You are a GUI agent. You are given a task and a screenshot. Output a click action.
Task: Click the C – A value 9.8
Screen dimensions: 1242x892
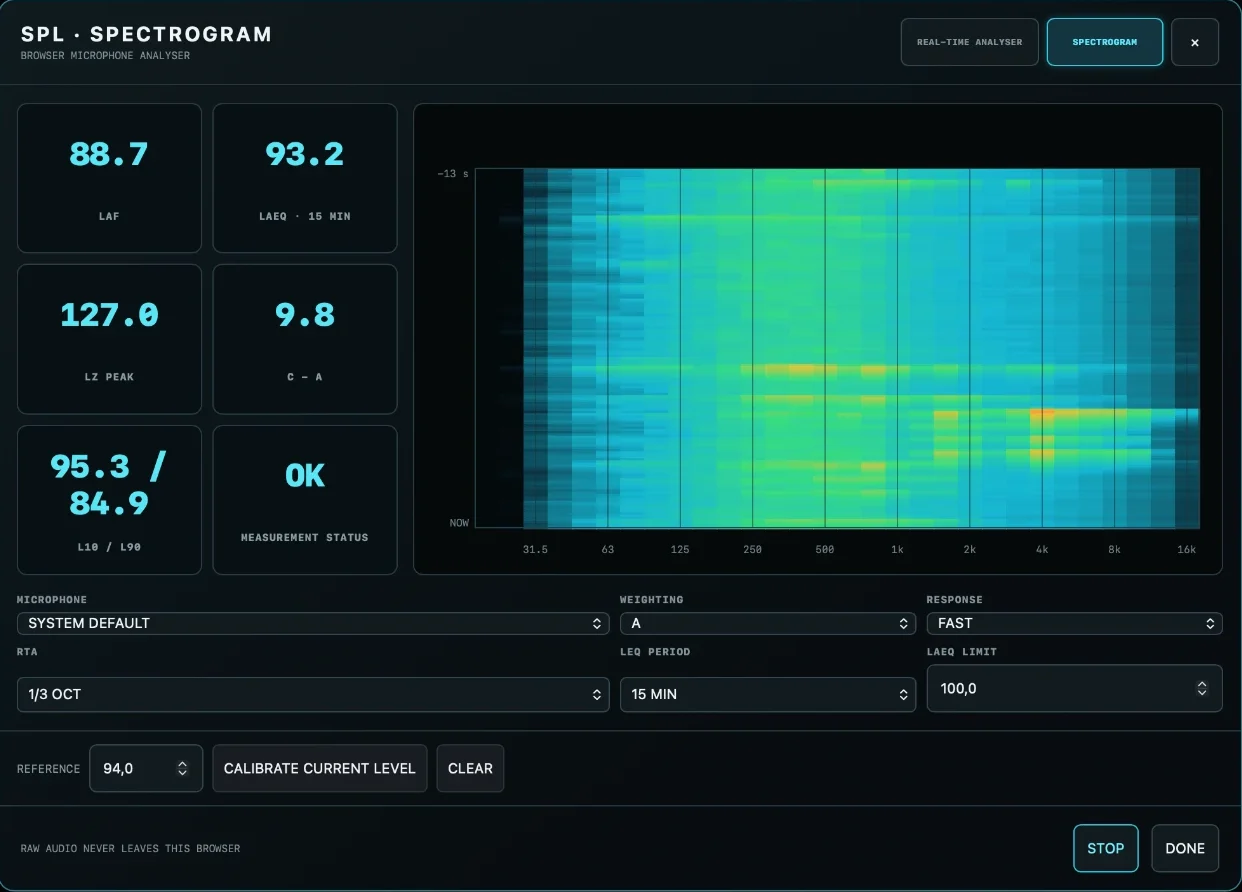click(305, 315)
